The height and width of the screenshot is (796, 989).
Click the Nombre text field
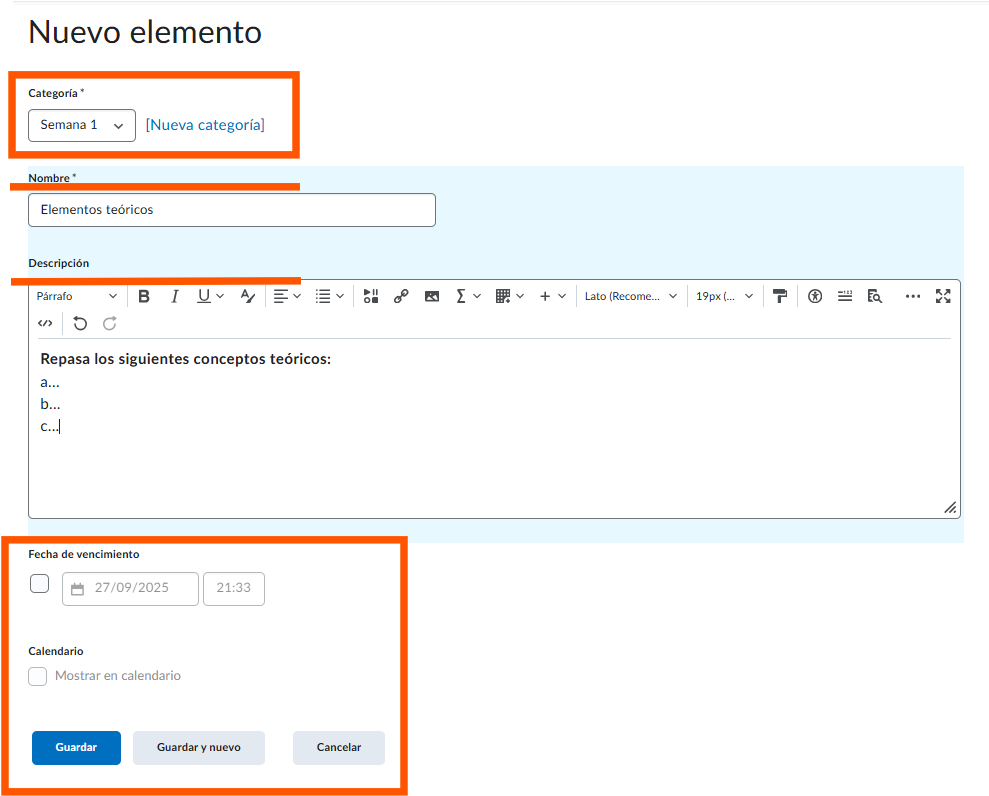[232, 210]
